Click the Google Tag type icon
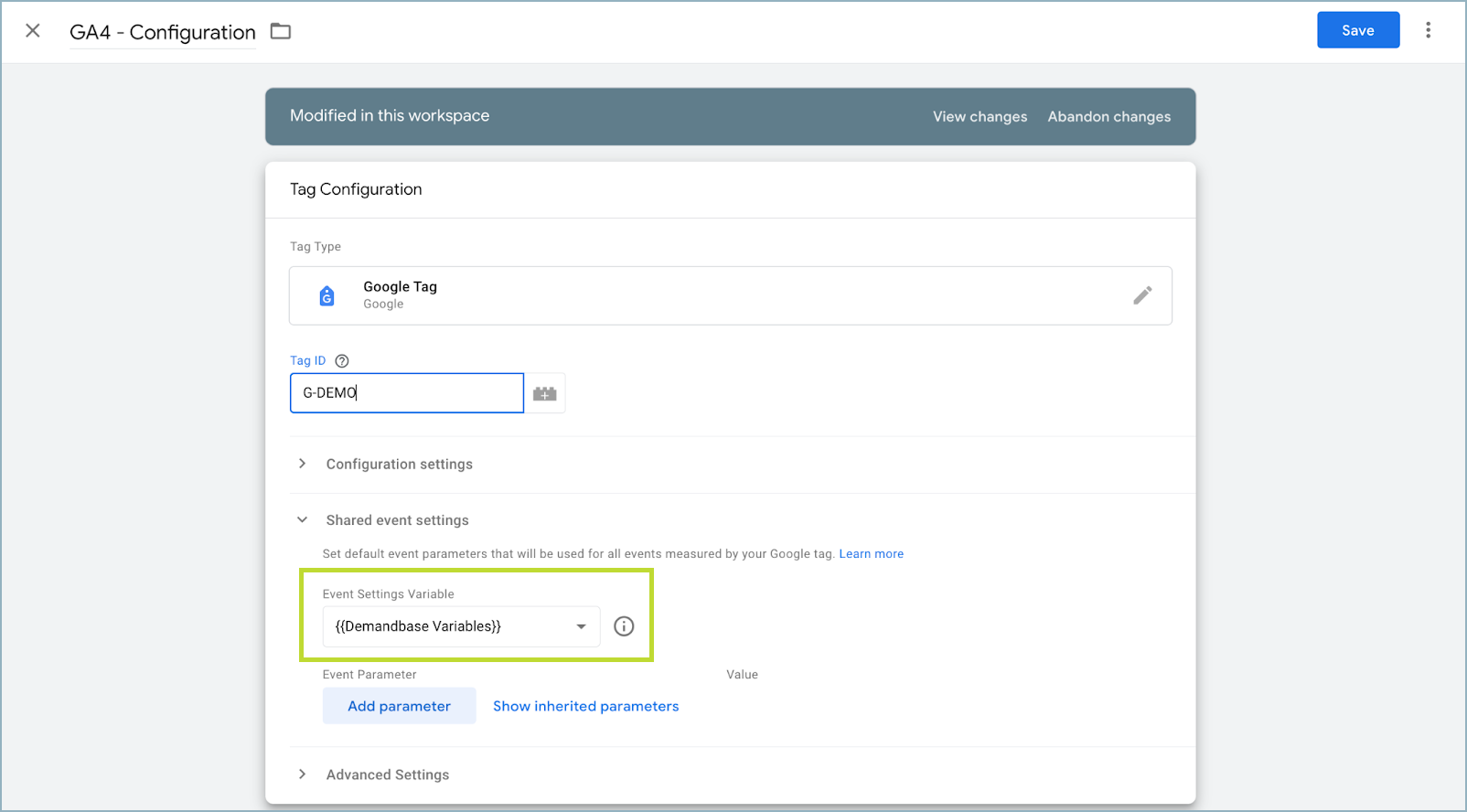This screenshot has height=812, width=1467. click(x=327, y=295)
